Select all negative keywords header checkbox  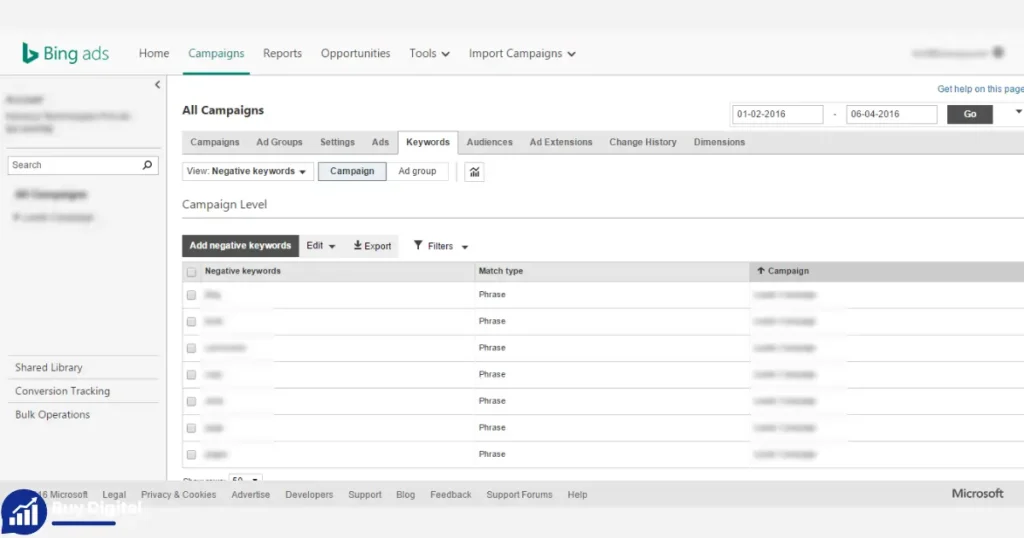pos(191,272)
